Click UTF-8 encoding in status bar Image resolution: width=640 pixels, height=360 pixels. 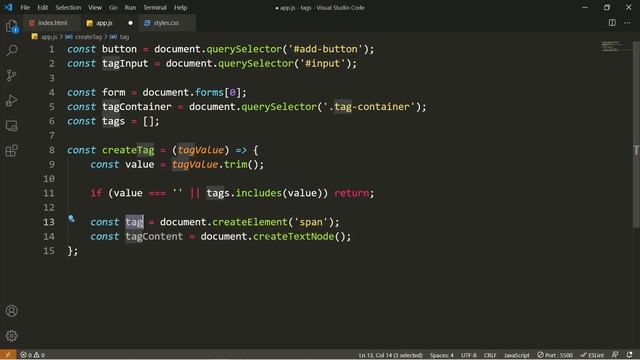(469, 355)
